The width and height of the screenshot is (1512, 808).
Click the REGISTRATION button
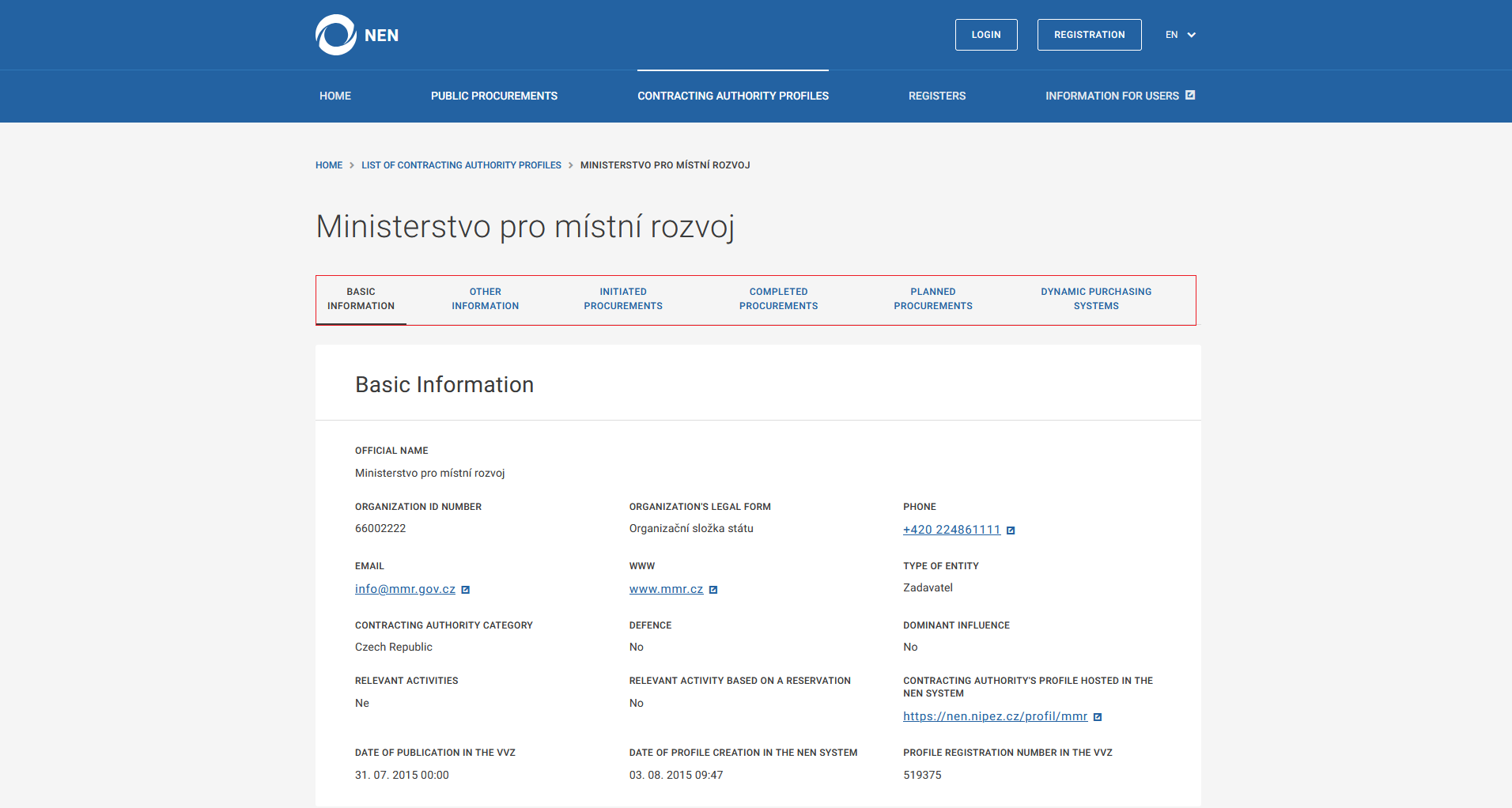(x=1090, y=35)
